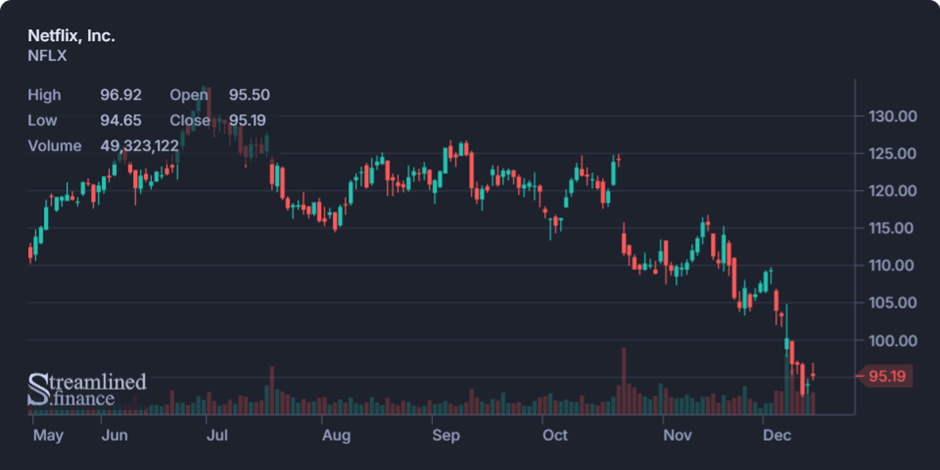This screenshot has width=940, height=470.
Task: Click the Oct label on time axis
Action: (555, 435)
